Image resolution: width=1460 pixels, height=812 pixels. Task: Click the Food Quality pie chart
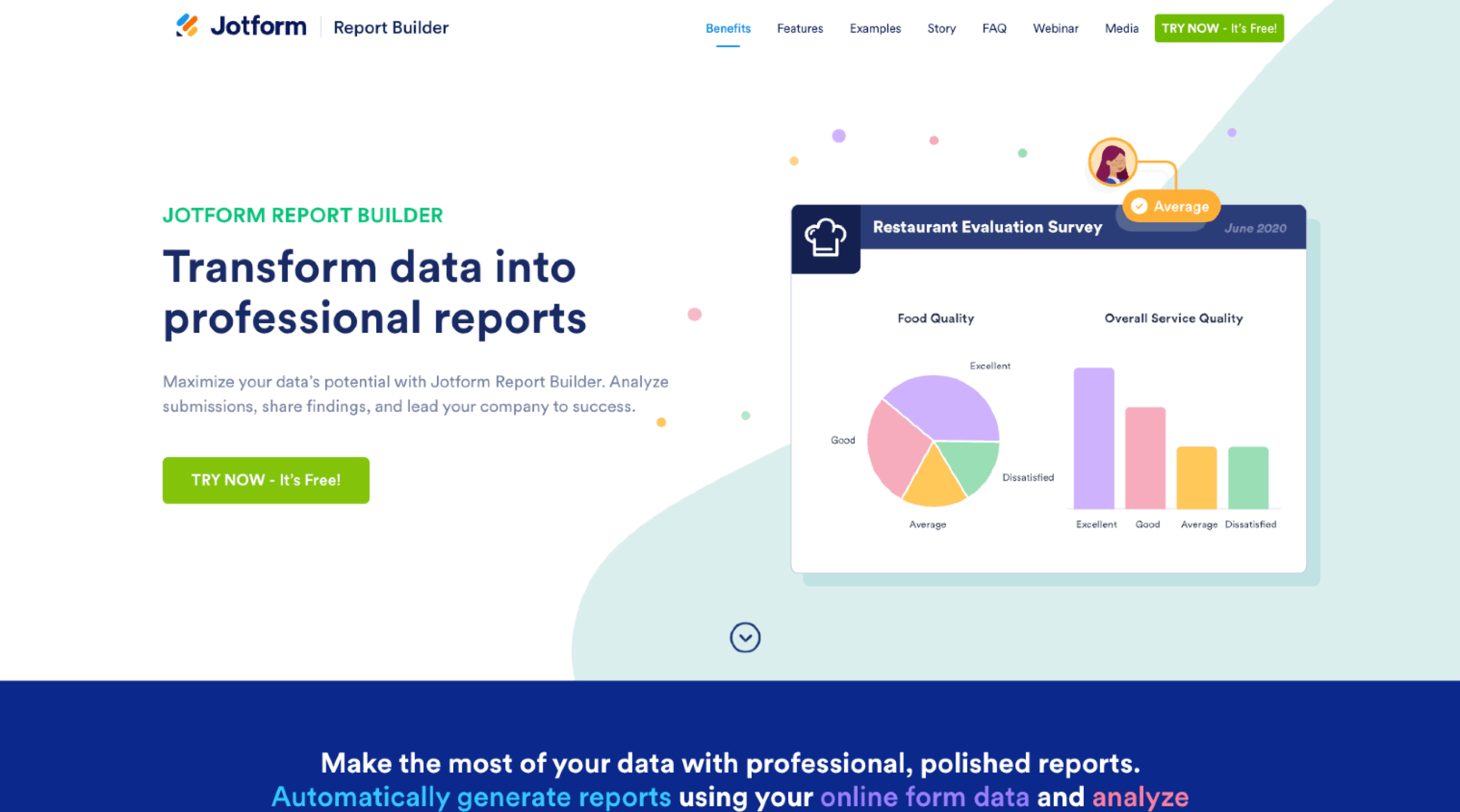coord(933,439)
